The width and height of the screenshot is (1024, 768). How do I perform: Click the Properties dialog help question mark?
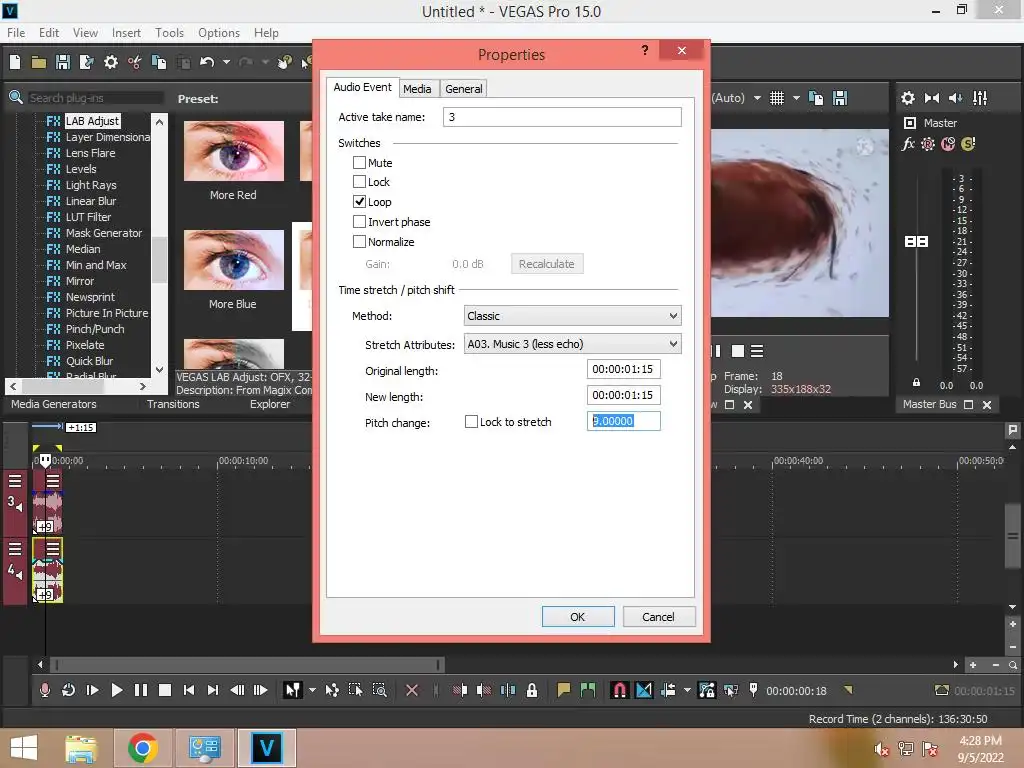(645, 50)
